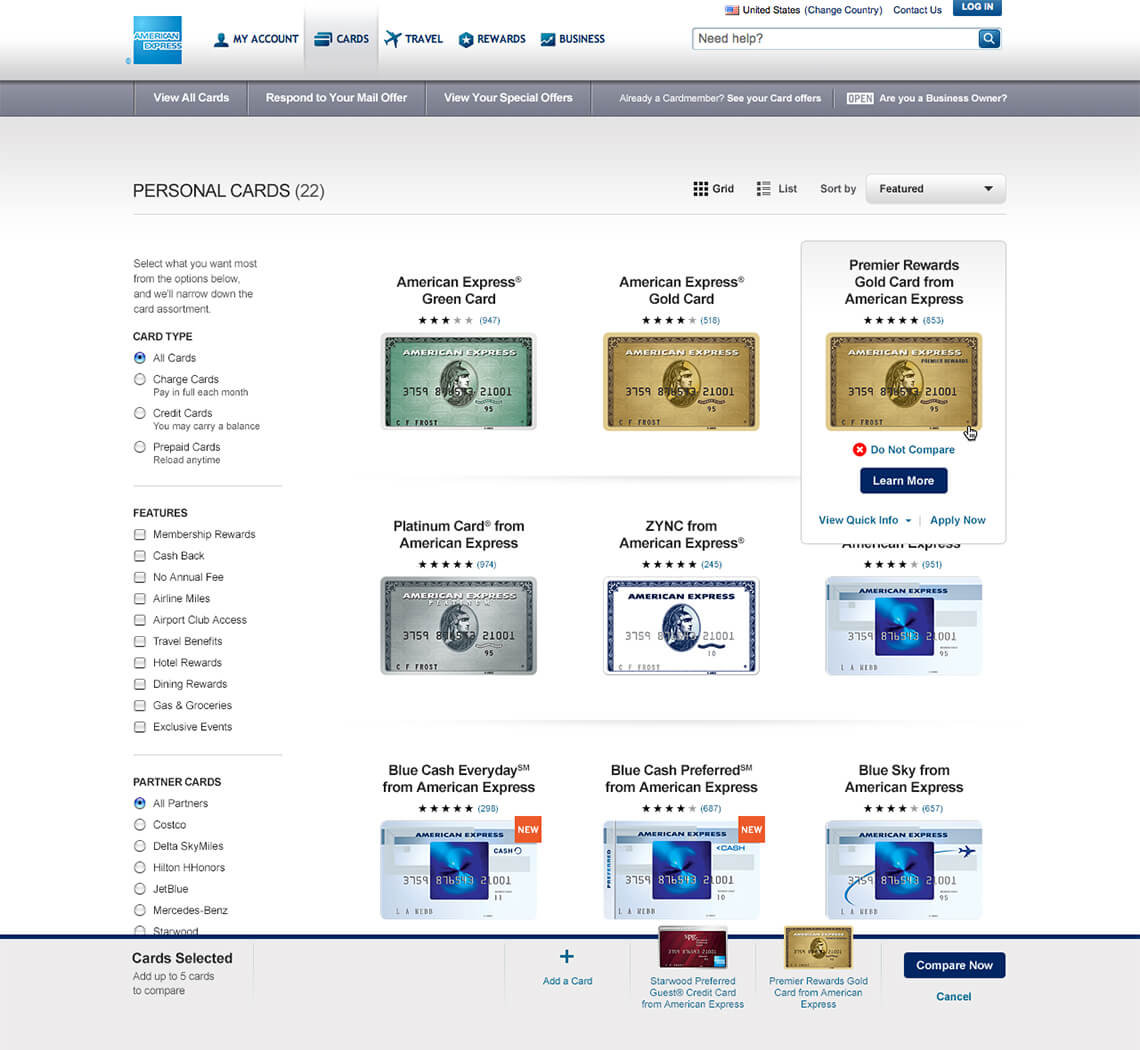Open the Travel menu

[x=413, y=39]
